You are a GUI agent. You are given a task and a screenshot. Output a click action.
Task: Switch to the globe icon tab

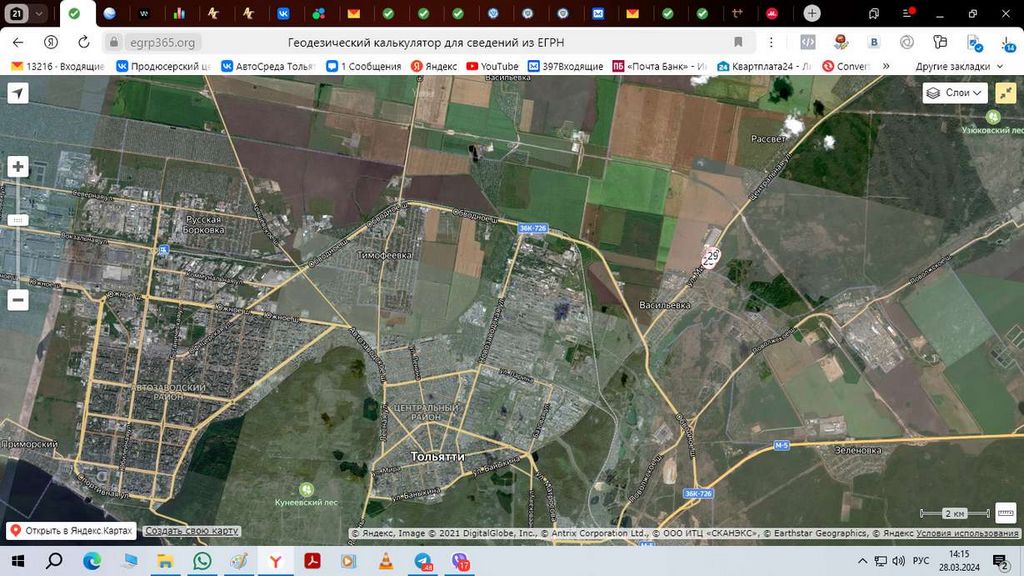[109, 13]
